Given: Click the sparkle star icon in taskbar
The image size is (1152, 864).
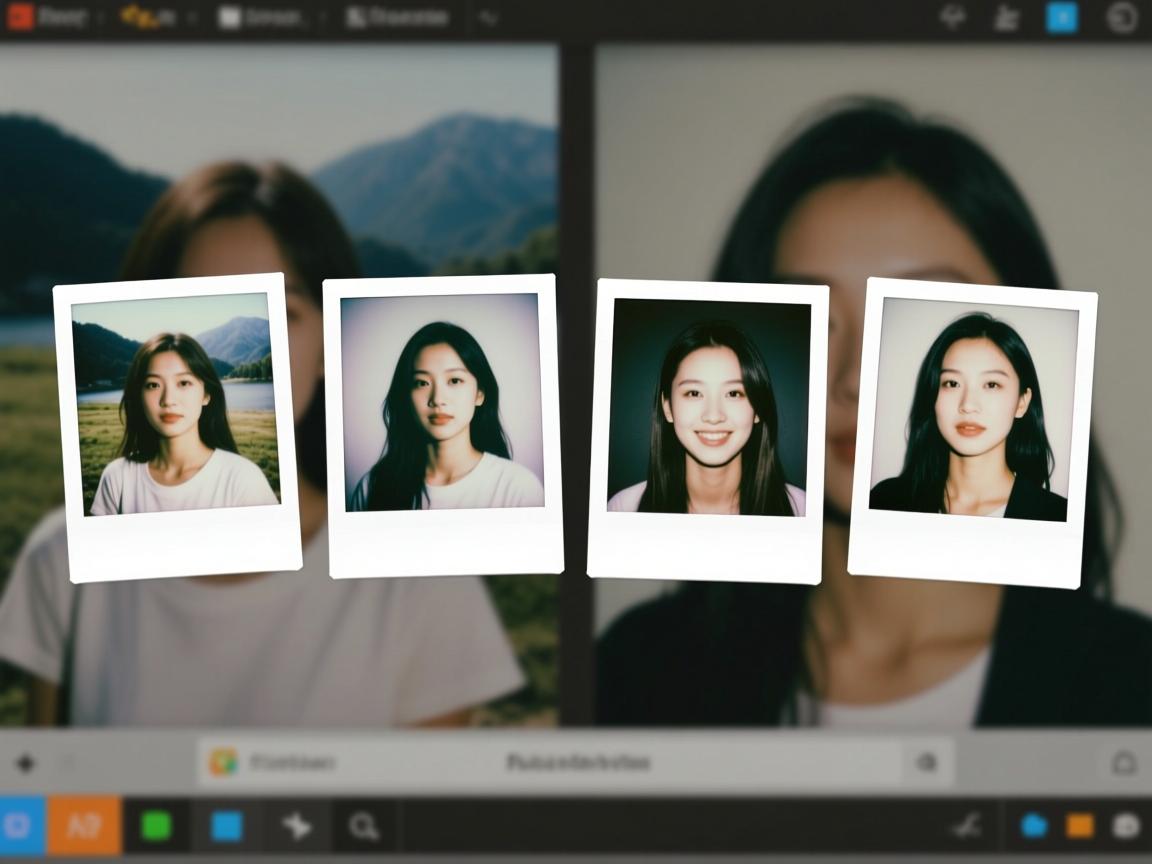Looking at the screenshot, I should (297, 826).
